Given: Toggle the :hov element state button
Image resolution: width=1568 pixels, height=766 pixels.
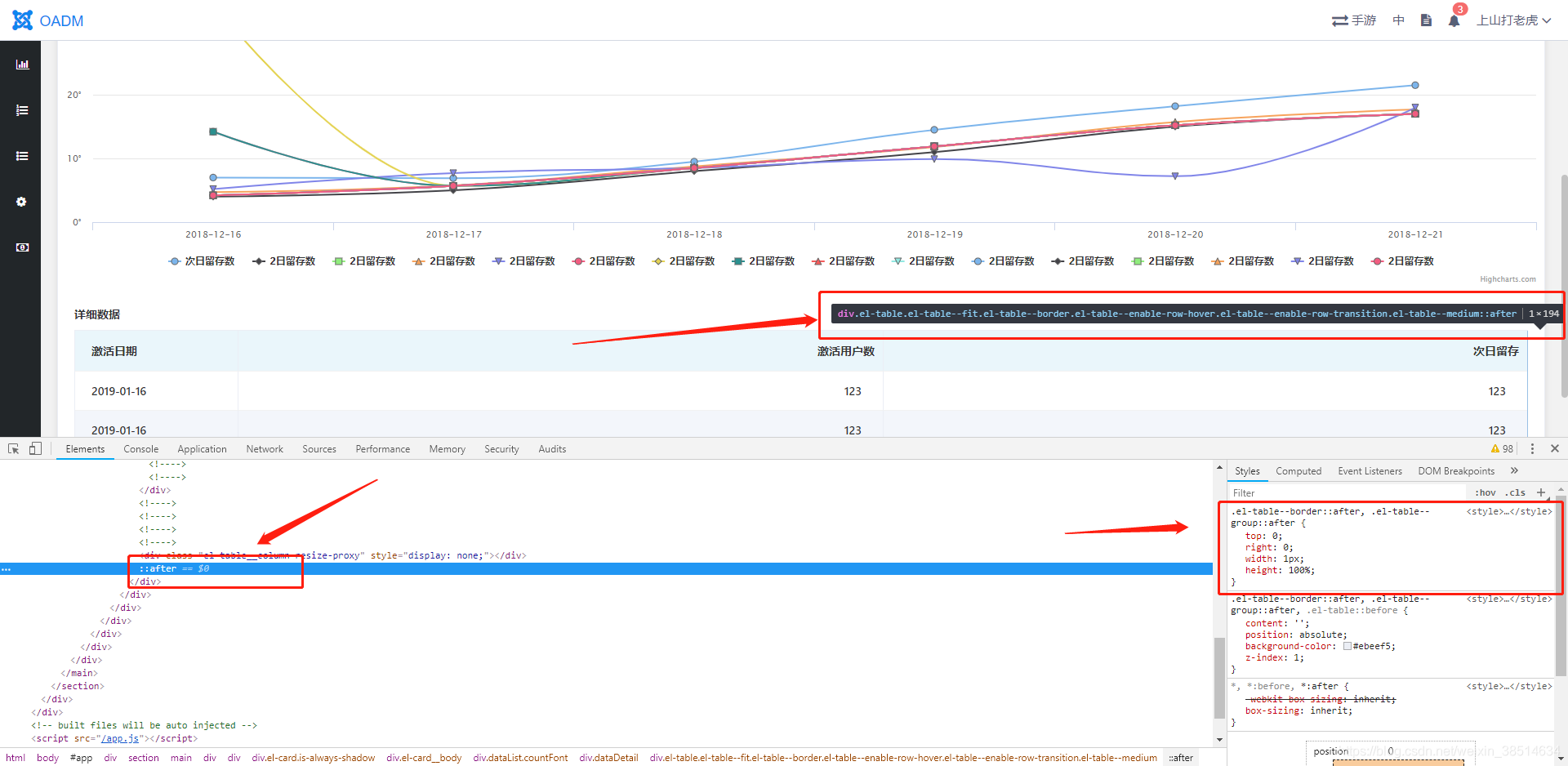Looking at the screenshot, I should (x=1486, y=493).
